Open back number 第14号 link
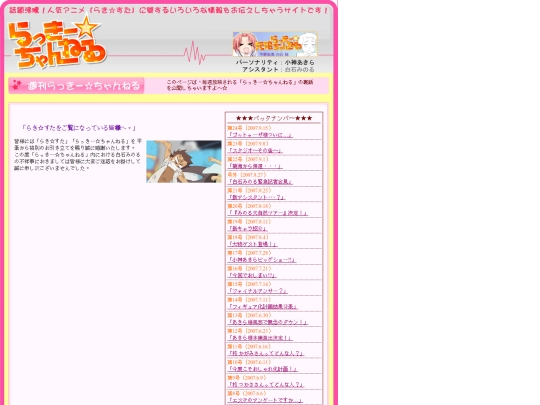Screen dimensions: 540x405 point(263,307)
